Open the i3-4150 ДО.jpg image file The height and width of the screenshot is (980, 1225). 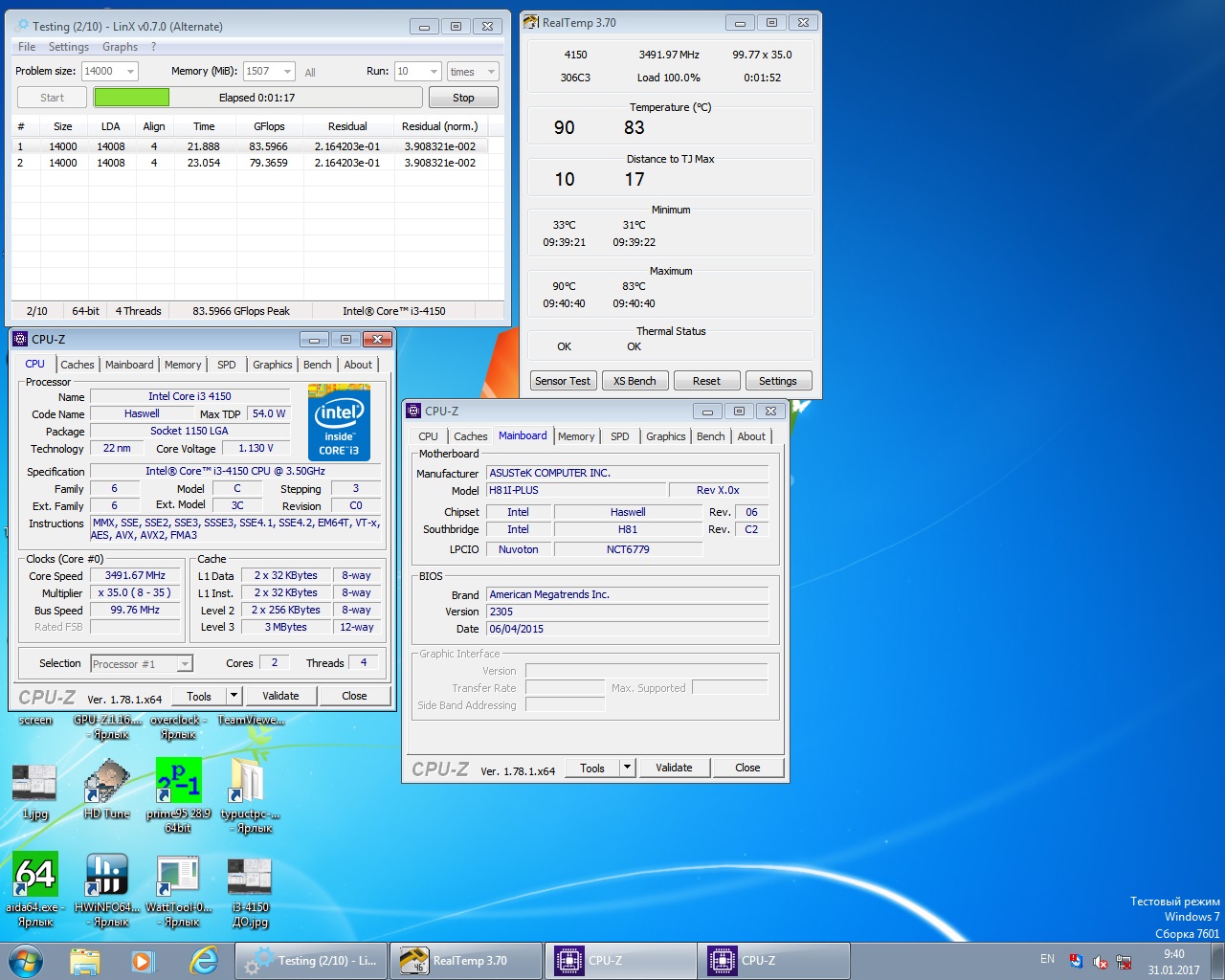pos(250,876)
